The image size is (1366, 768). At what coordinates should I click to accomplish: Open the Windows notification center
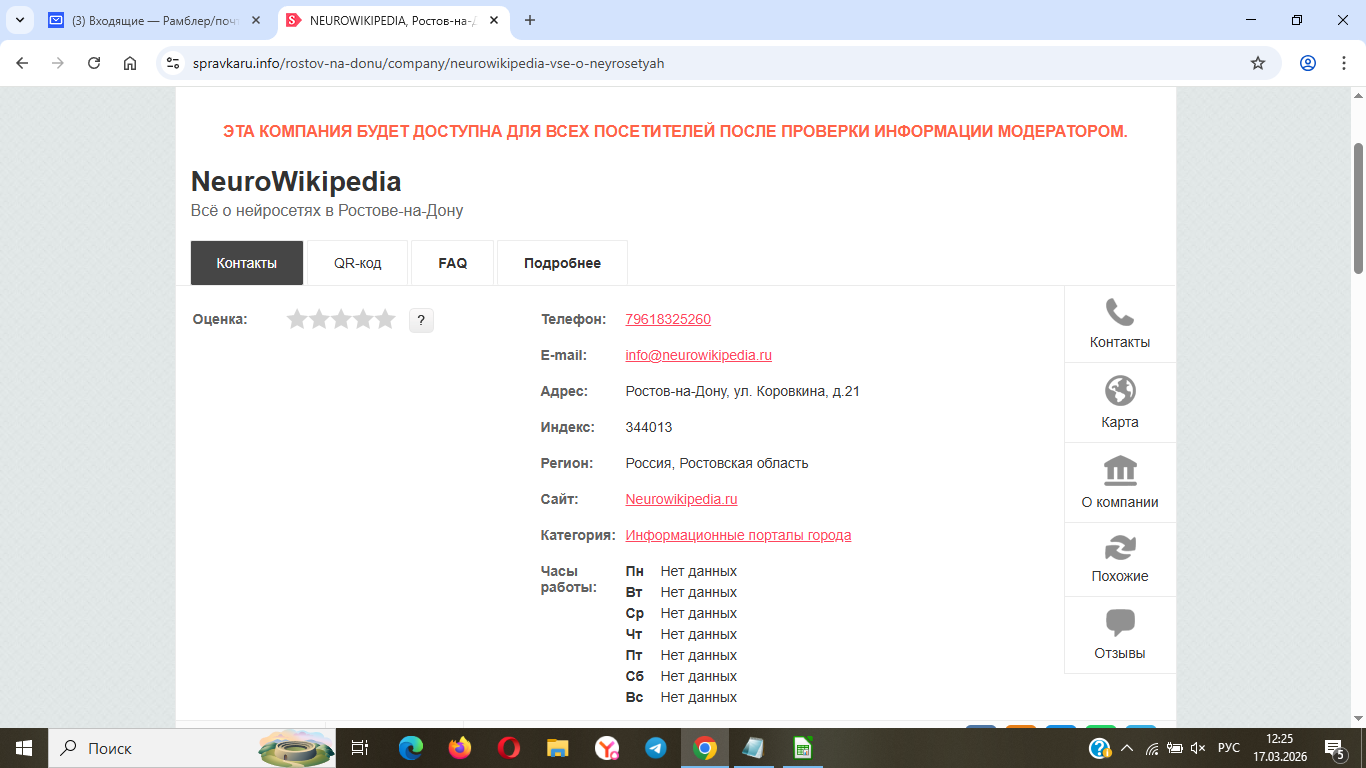click(1334, 748)
